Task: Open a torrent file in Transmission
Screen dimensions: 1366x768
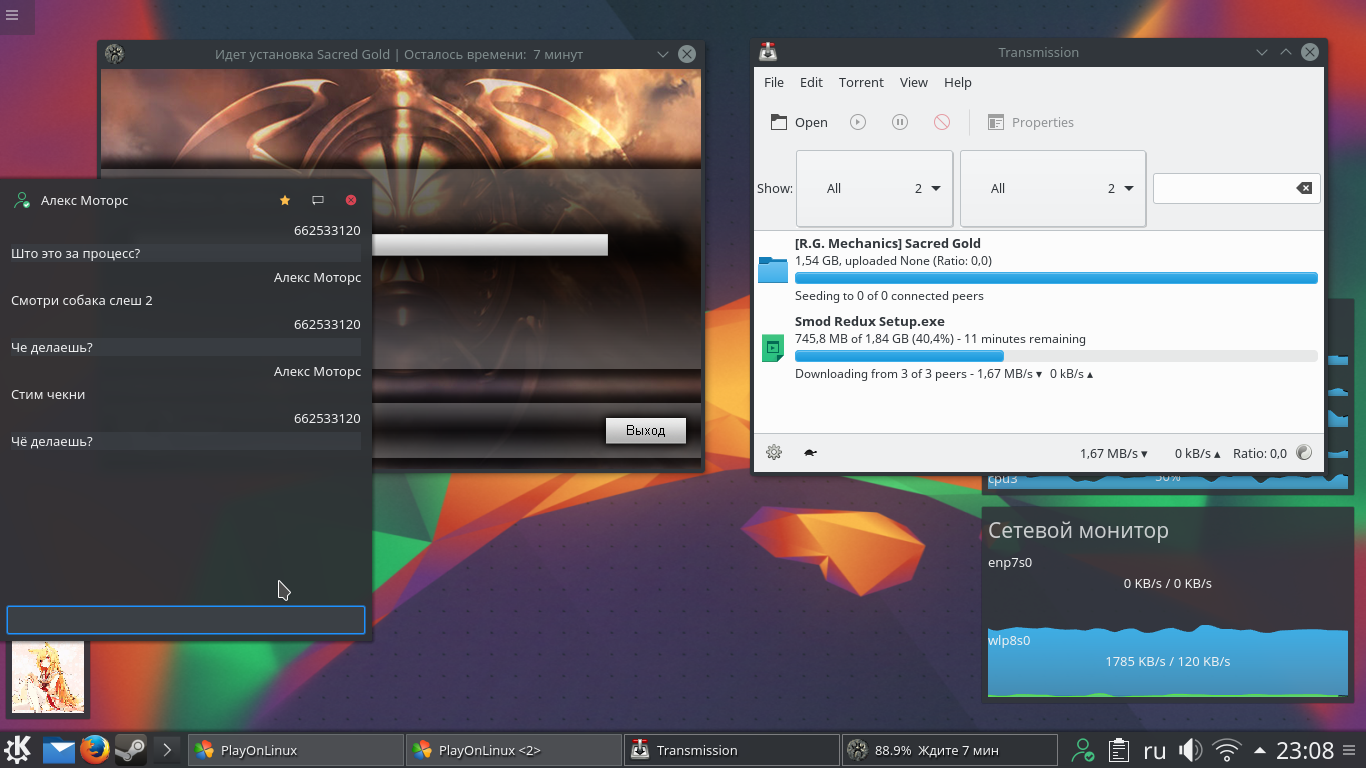Action: pyautogui.click(x=798, y=122)
